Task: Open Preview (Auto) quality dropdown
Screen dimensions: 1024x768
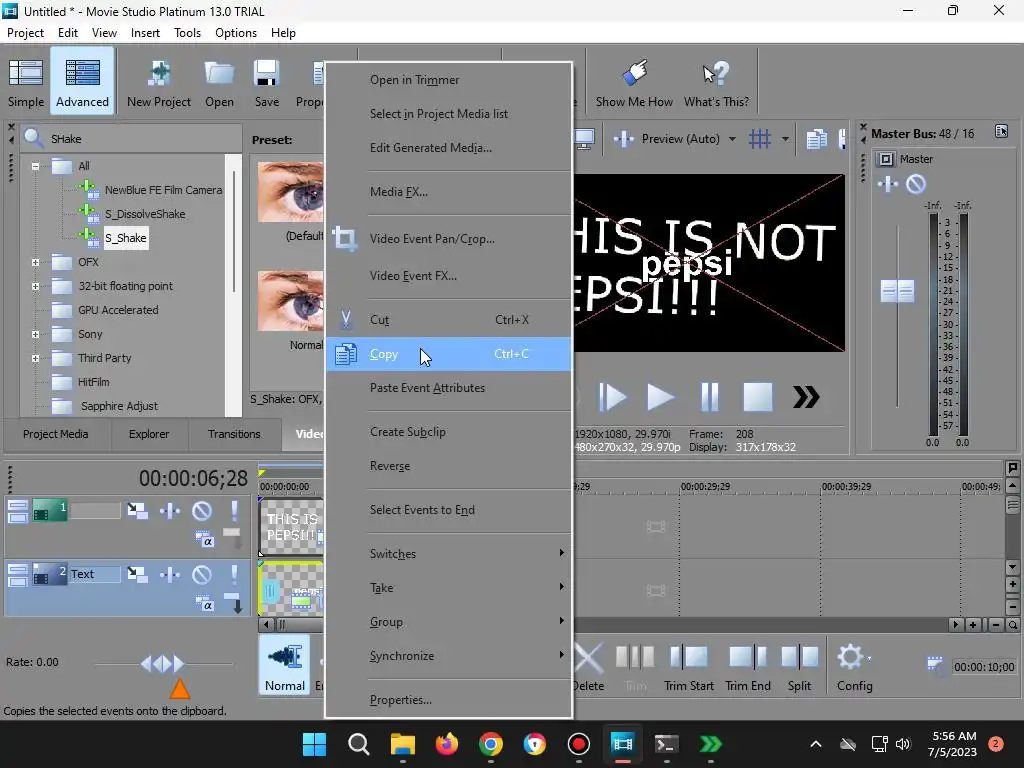Action: pos(732,138)
